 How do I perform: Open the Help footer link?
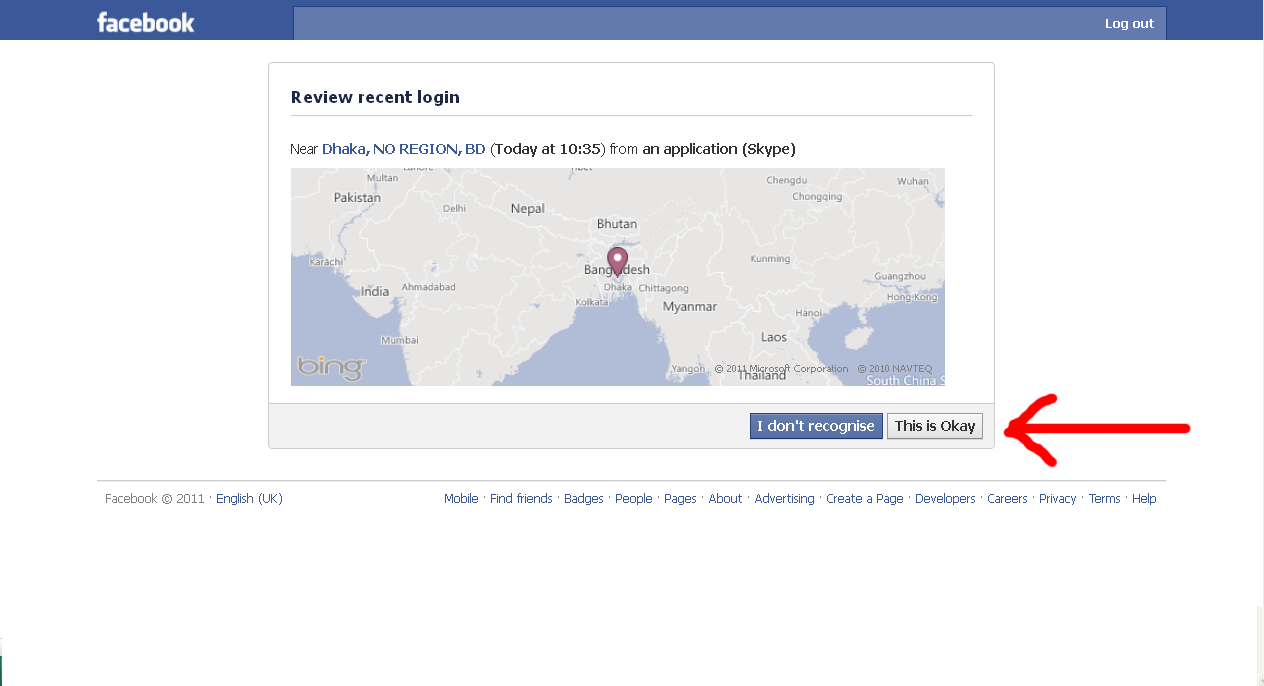[1144, 498]
